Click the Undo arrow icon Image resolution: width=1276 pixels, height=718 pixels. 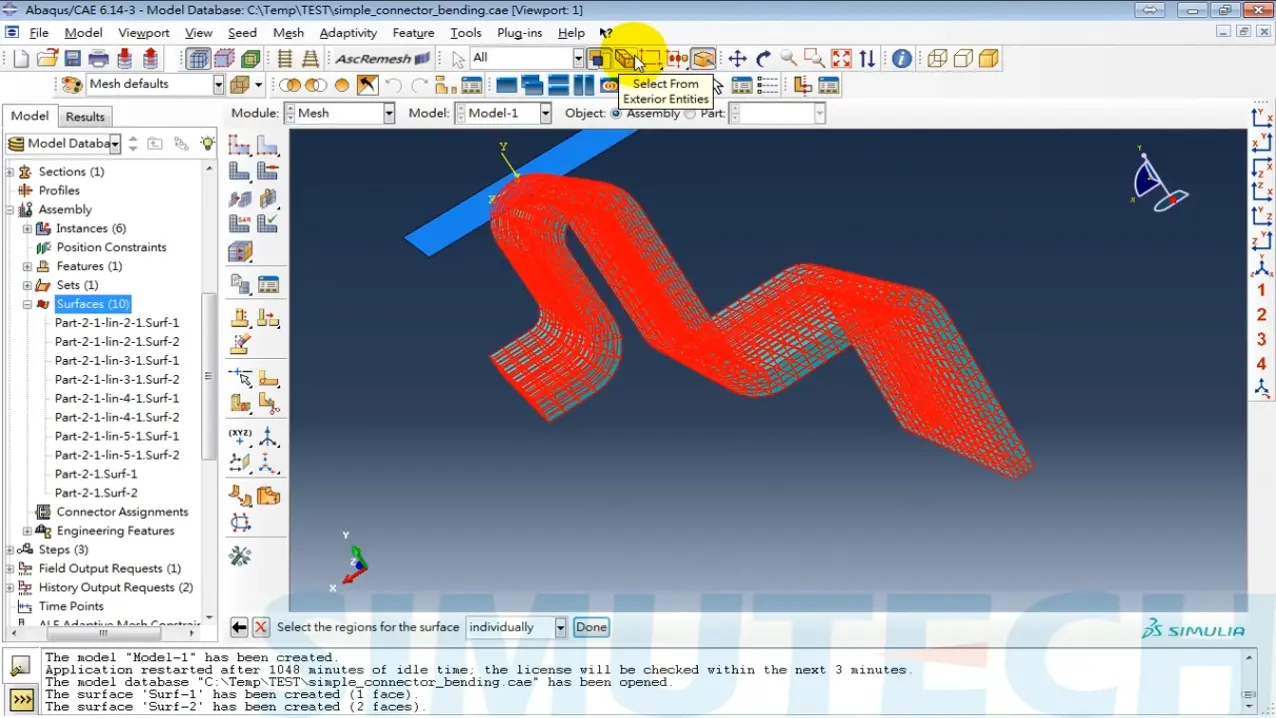coord(394,85)
